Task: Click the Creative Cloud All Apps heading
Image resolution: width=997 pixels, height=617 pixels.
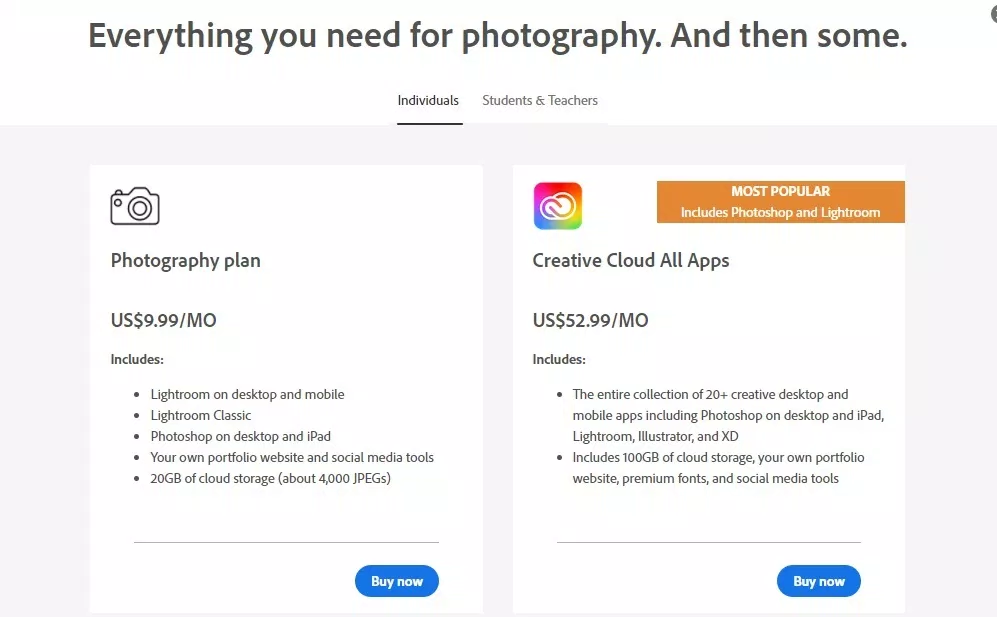Action: 630,260
